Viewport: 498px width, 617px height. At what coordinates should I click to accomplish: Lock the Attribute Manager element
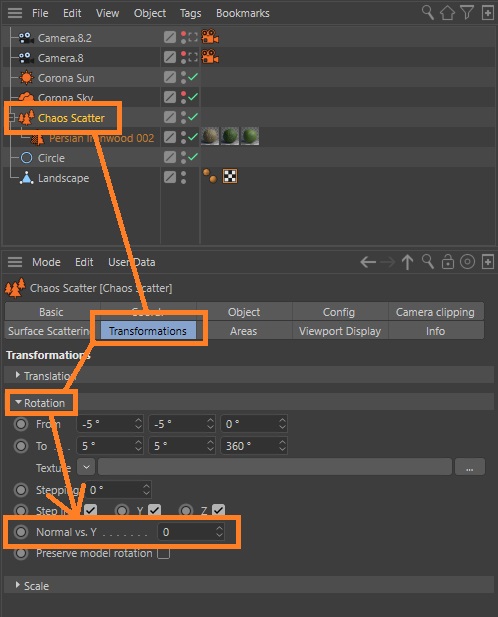pyautogui.click(x=448, y=262)
